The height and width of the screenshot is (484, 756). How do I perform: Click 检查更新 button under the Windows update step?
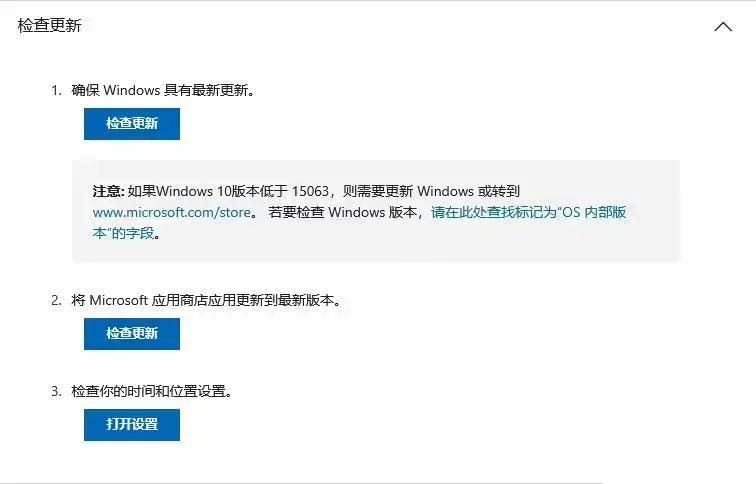(132, 124)
